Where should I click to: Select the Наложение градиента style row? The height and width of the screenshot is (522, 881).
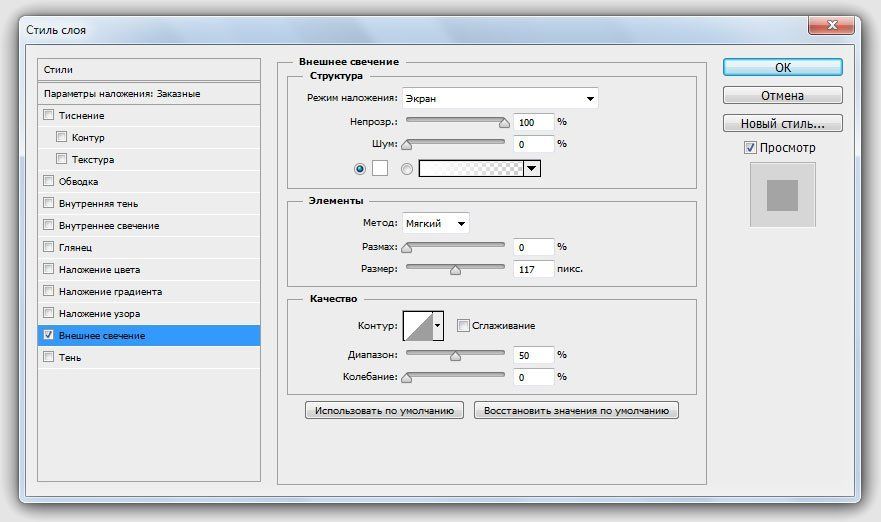coord(149,292)
